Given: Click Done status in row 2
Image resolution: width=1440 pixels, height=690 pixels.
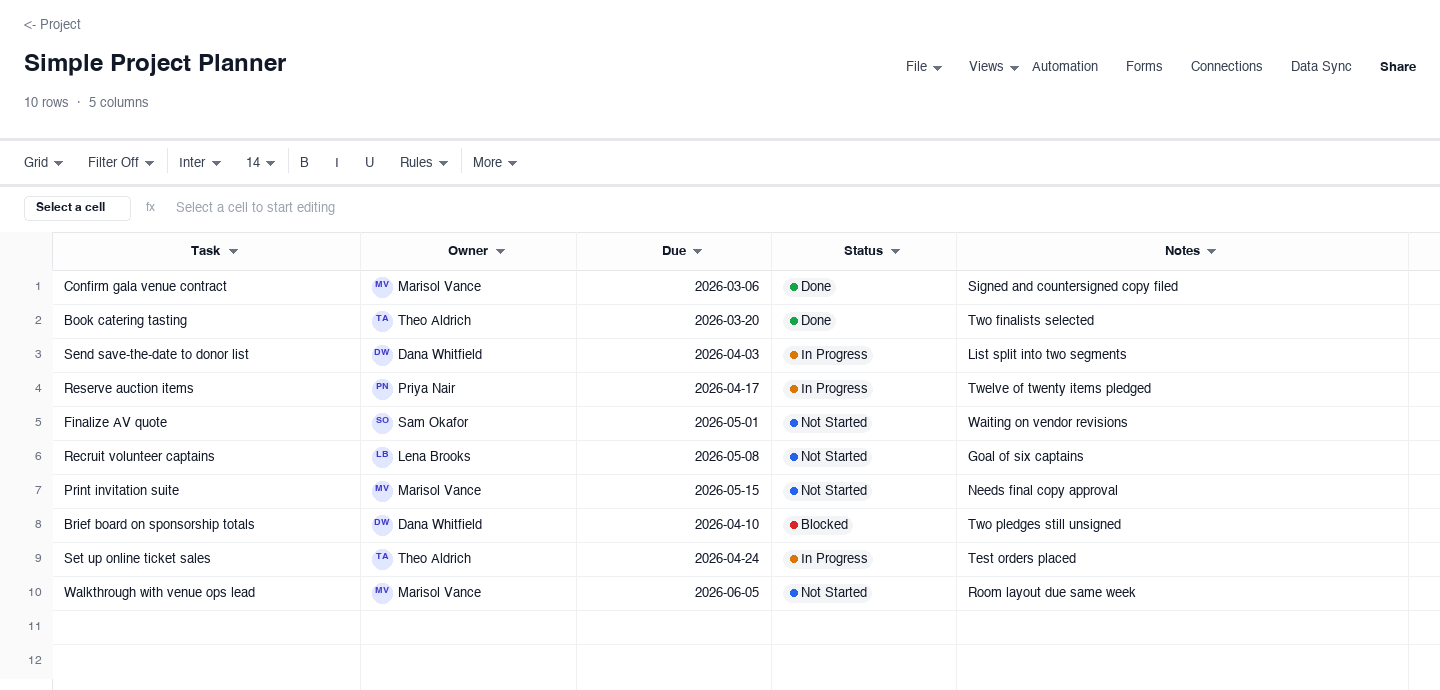Looking at the screenshot, I should (810, 320).
